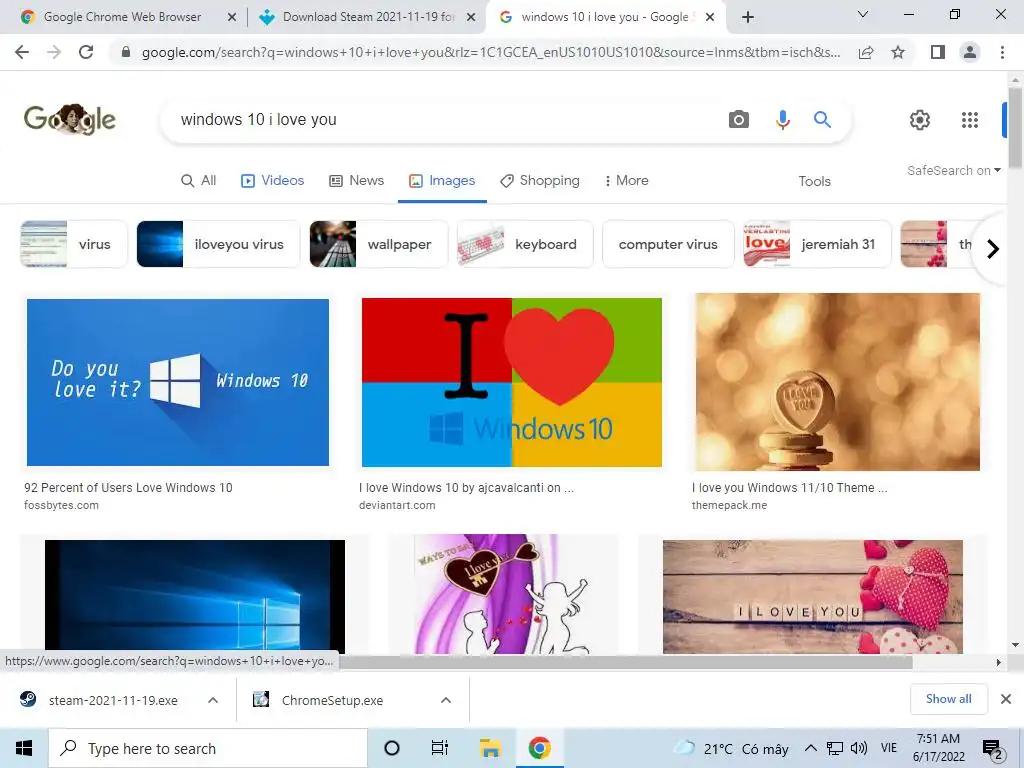
Task: Open the purple couple silhouette image
Action: [504, 594]
